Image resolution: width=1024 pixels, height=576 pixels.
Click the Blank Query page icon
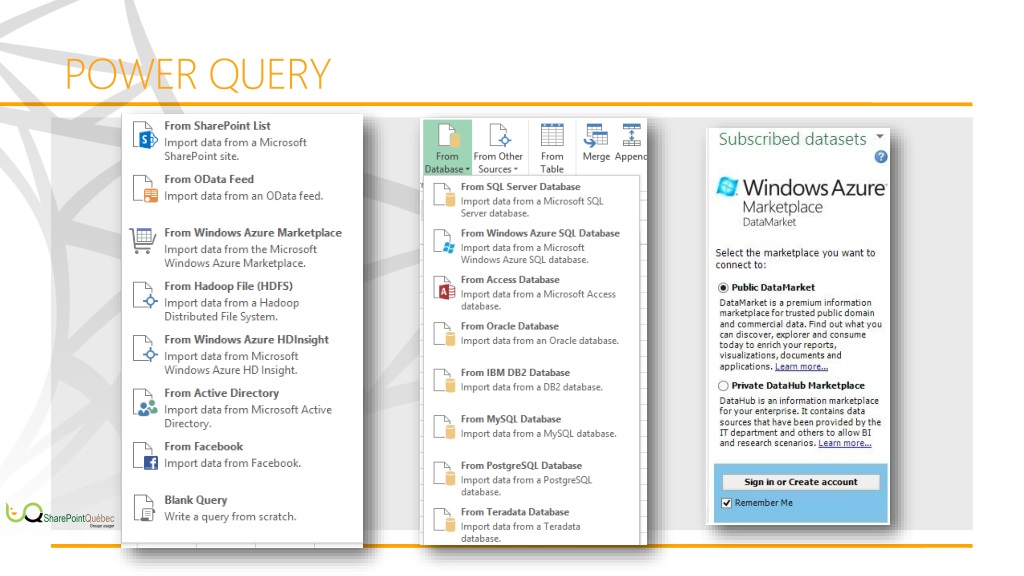coord(144,509)
